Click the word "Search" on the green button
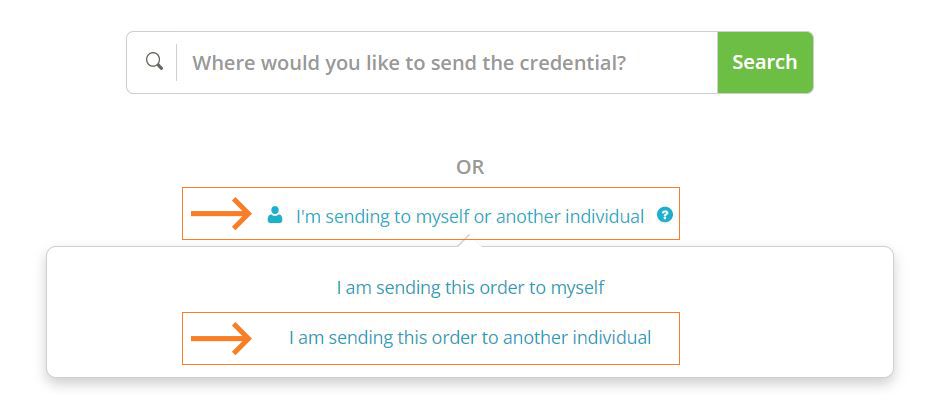Viewport: 931px width, 394px height. (765, 62)
